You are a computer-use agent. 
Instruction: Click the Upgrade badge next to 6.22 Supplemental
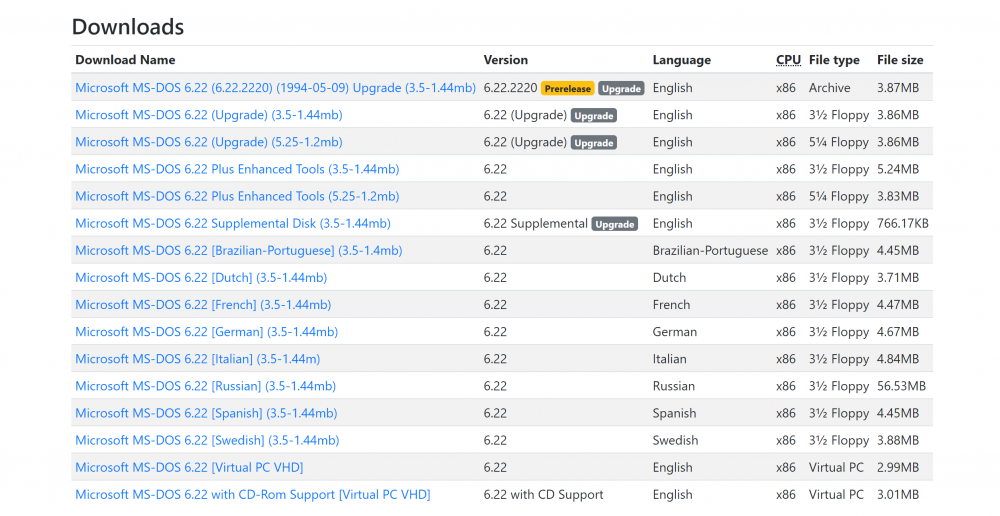coord(615,225)
